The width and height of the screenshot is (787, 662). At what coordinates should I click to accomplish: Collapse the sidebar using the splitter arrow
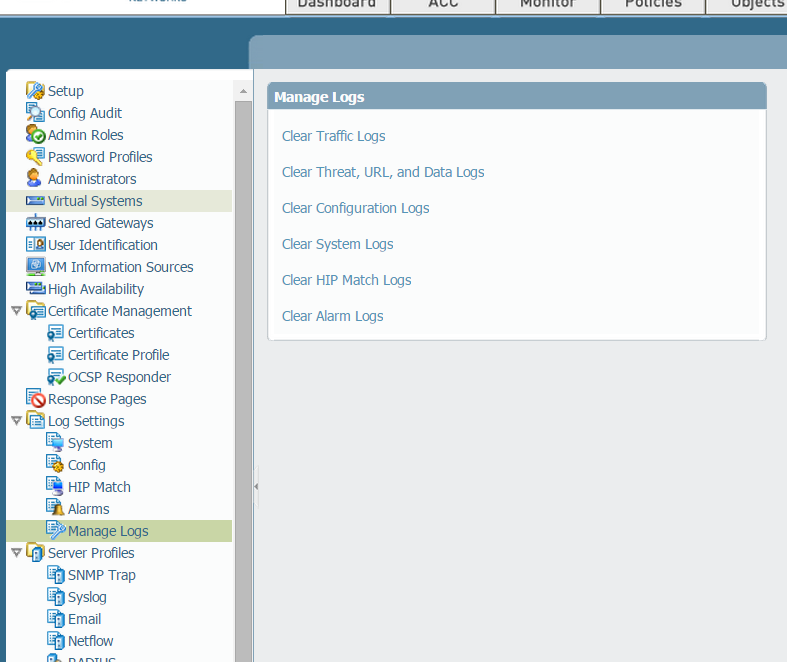(256, 486)
